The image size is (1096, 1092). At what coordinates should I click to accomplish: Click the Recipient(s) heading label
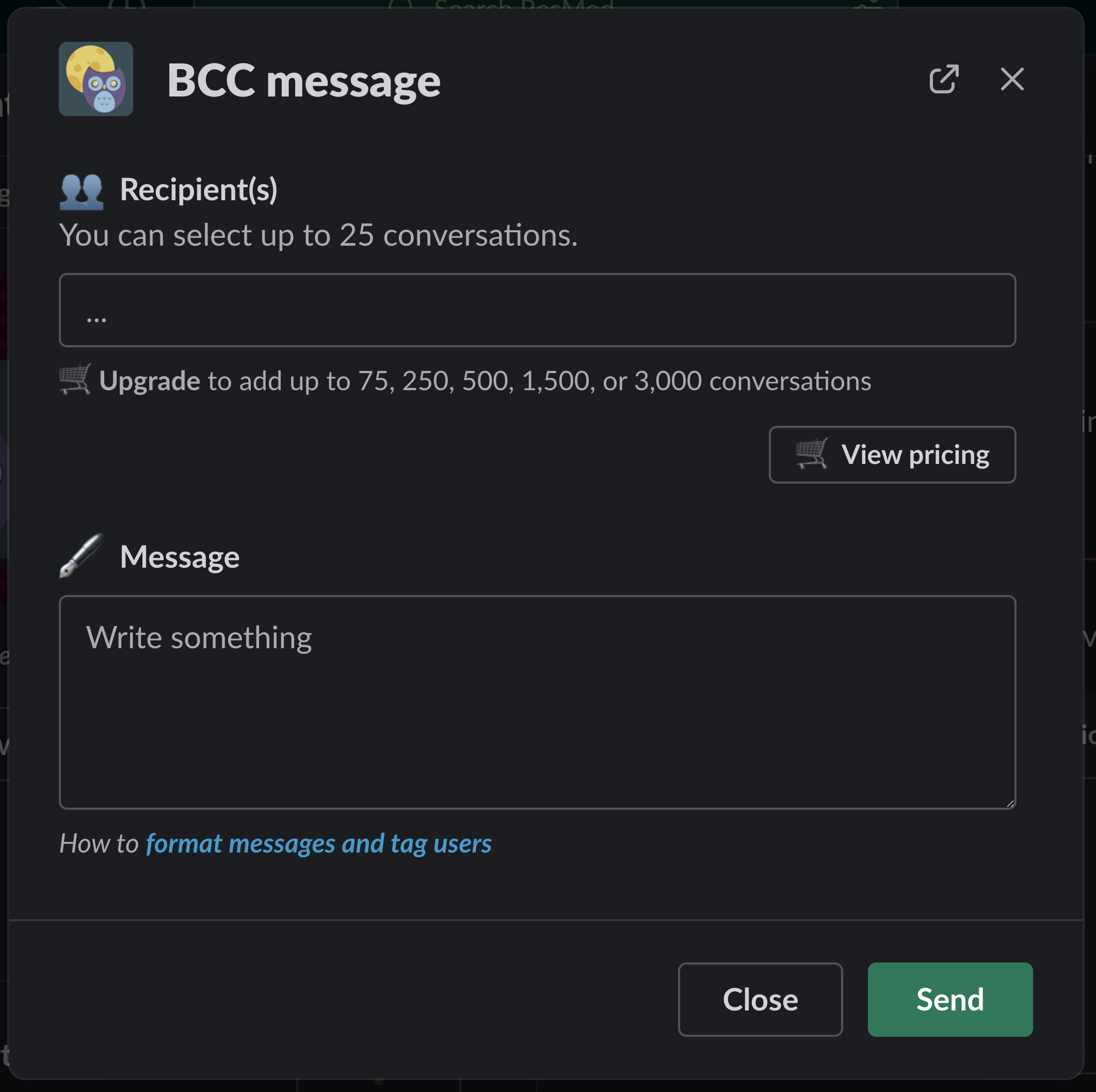(199, 189)
